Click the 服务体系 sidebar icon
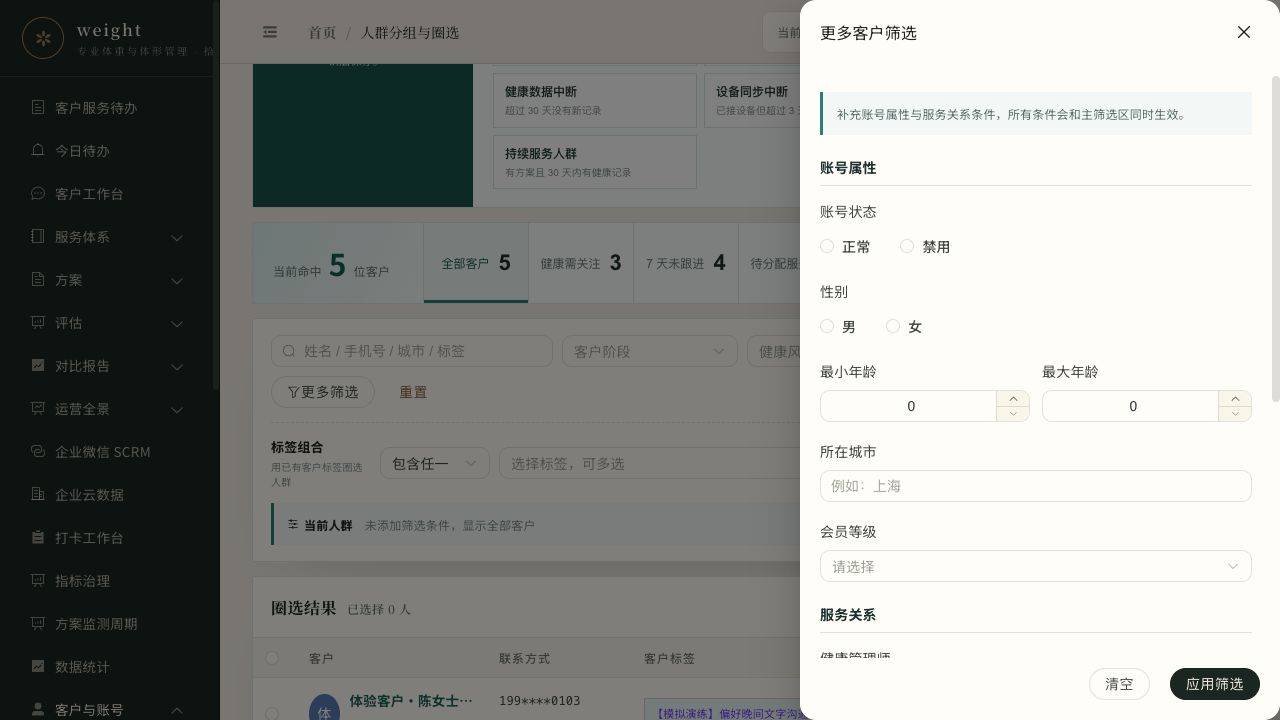Screen dimensions: 1280x720 click(x=38, y=236)
